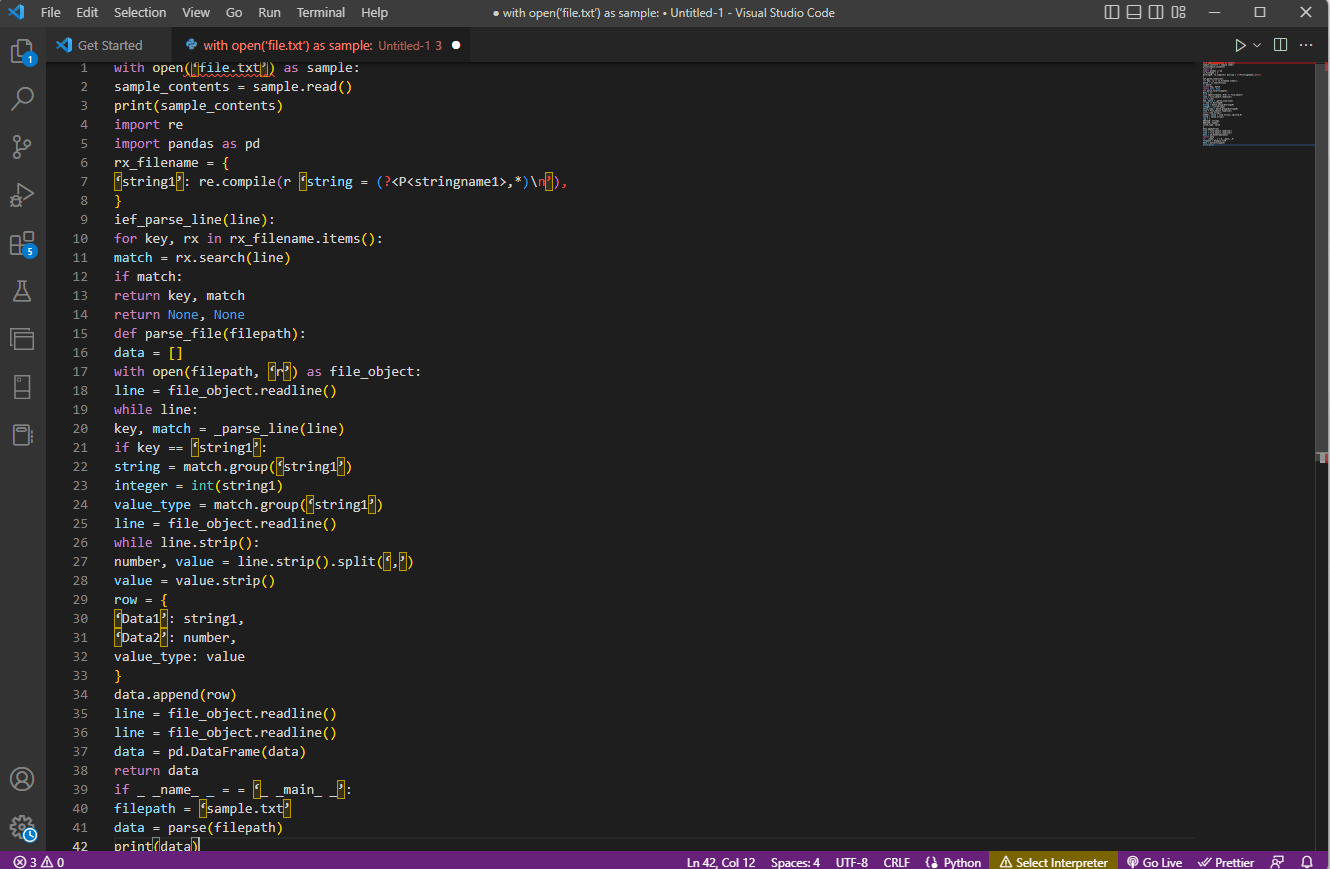Place cursor on 'def parse_file(filepath):' line

[210, 334]
